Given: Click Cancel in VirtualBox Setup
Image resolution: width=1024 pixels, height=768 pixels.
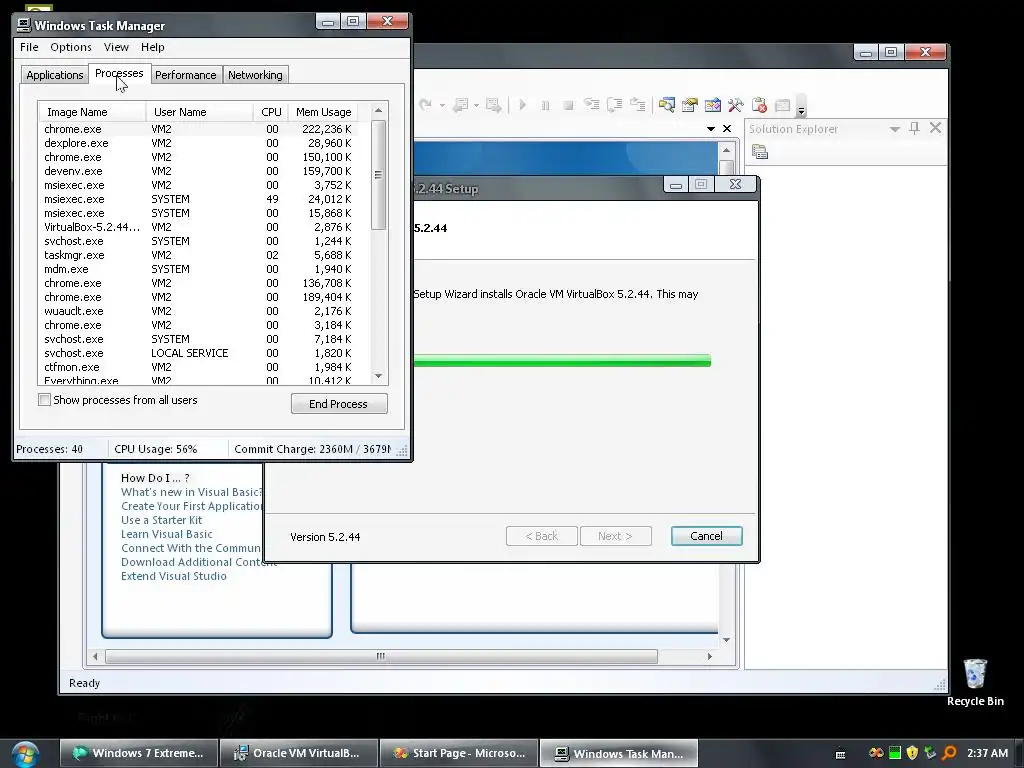Looking at the screenshot, I should coord(707,536).
